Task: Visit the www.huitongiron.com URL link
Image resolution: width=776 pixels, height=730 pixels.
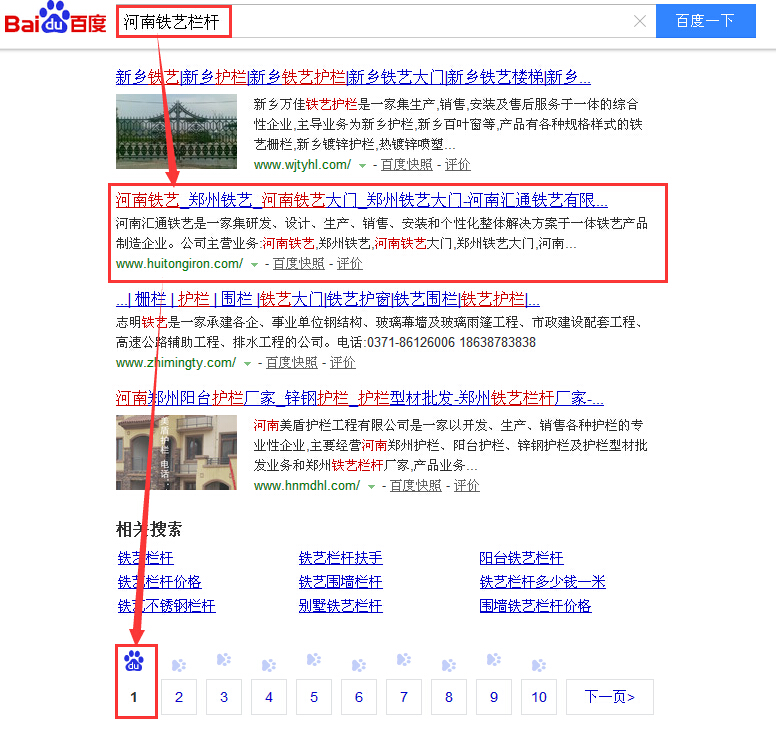Action: [x=179, y=264]
